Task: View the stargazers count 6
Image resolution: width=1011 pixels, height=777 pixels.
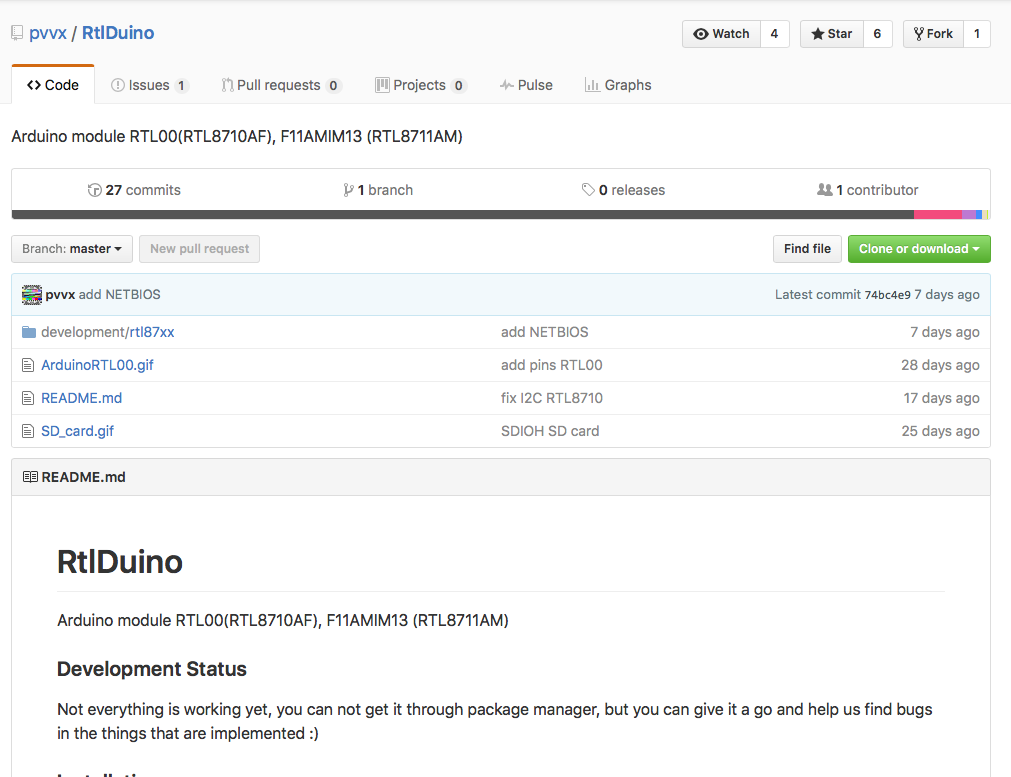Action: coord(878,34)
